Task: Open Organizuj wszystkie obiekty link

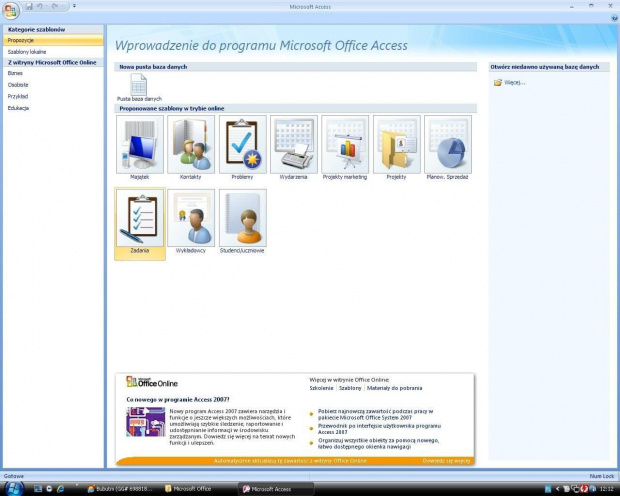Action: click(x=378, y=443)
